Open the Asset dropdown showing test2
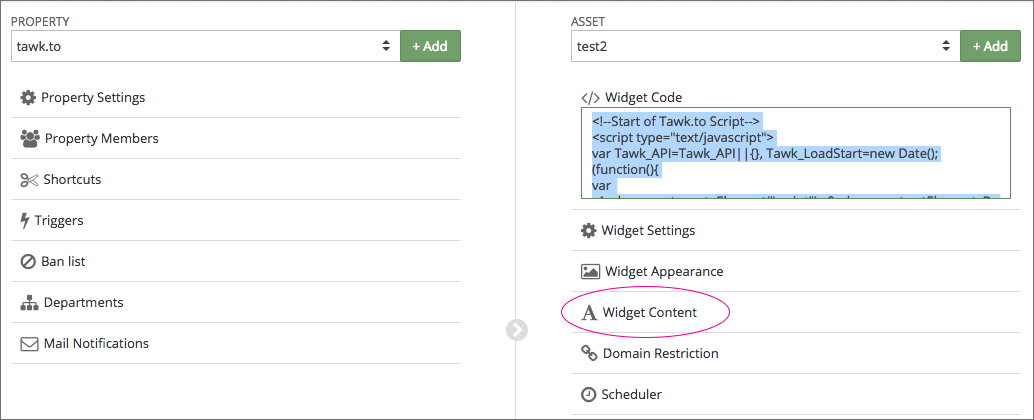 766,46
